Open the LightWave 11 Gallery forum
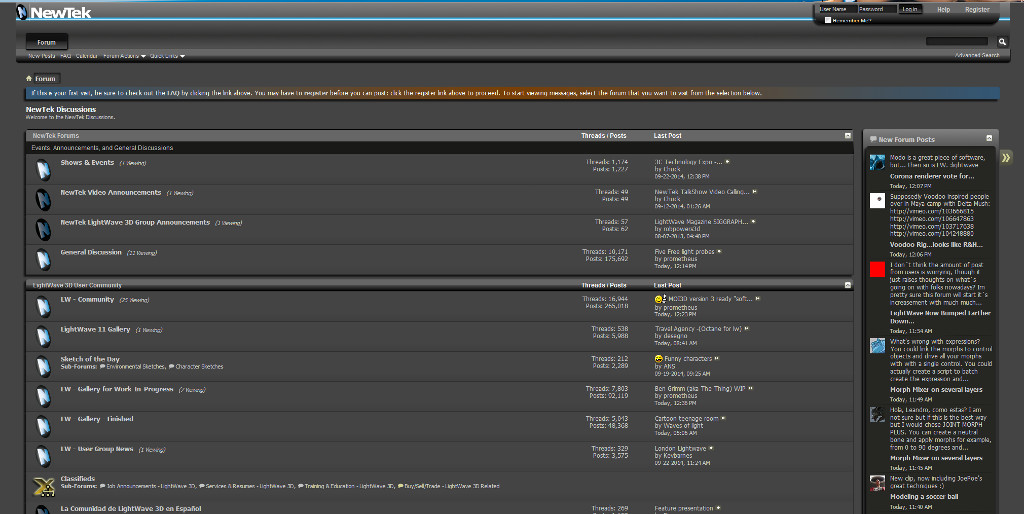This screenshot has height=514, width=1024. [95, 329]
